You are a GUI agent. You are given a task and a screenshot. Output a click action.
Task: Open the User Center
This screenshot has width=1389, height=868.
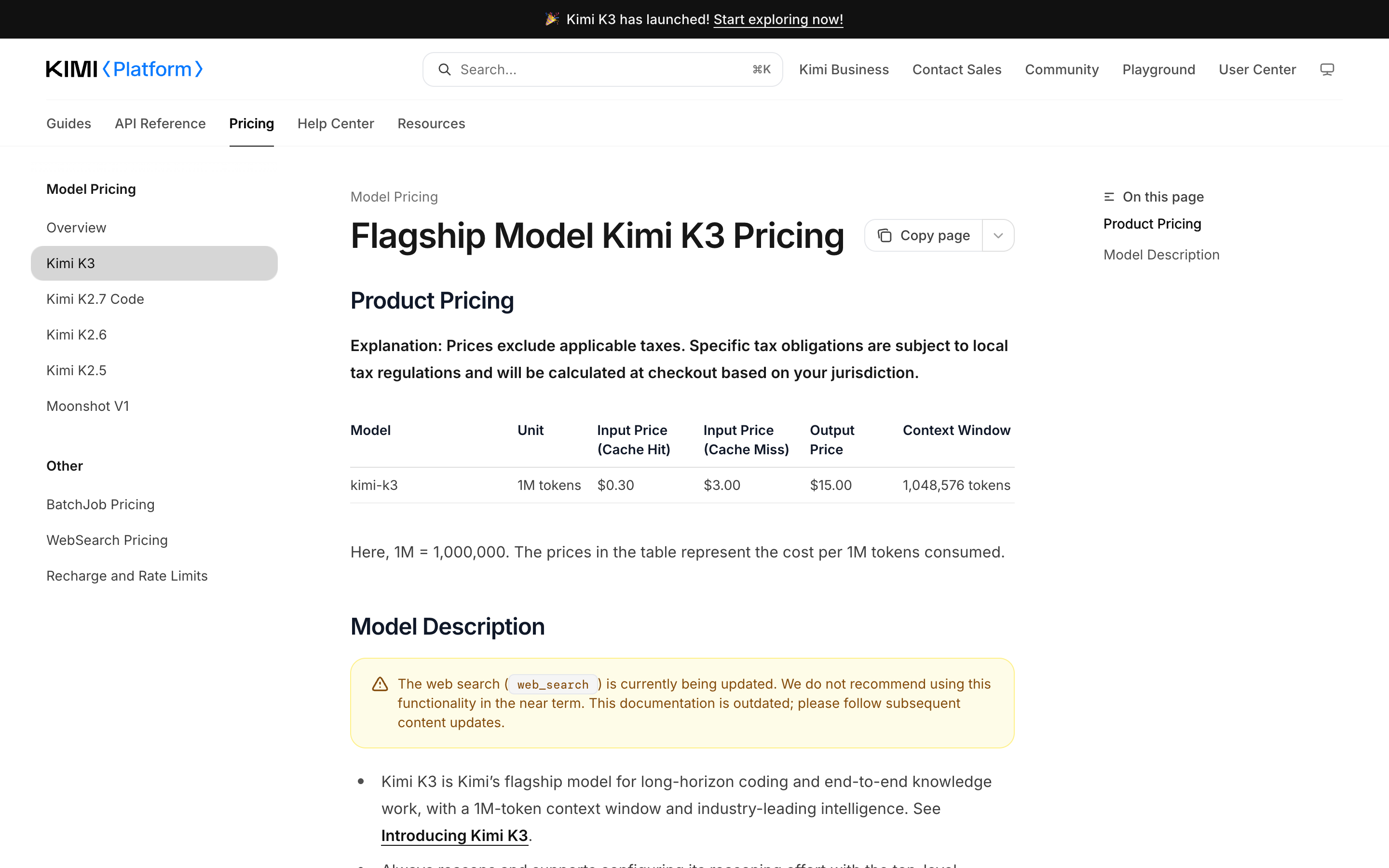1257,69
